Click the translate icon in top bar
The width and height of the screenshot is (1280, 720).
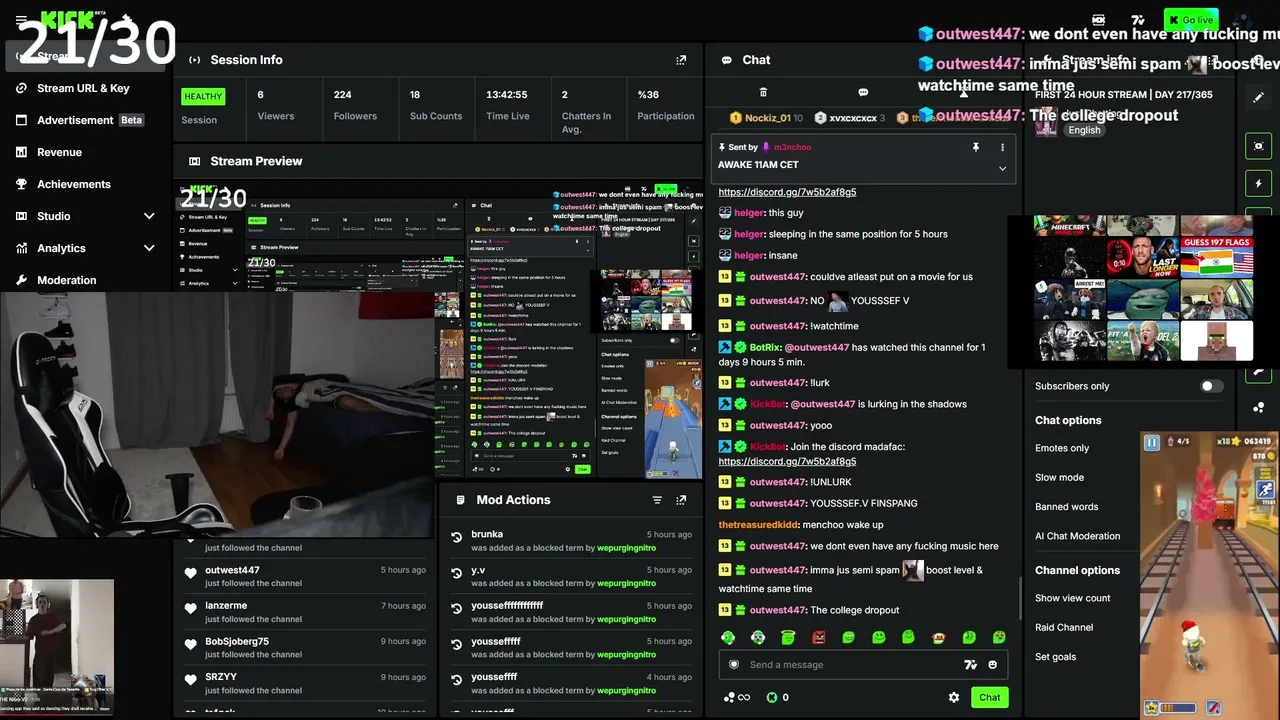point(1137,20)
